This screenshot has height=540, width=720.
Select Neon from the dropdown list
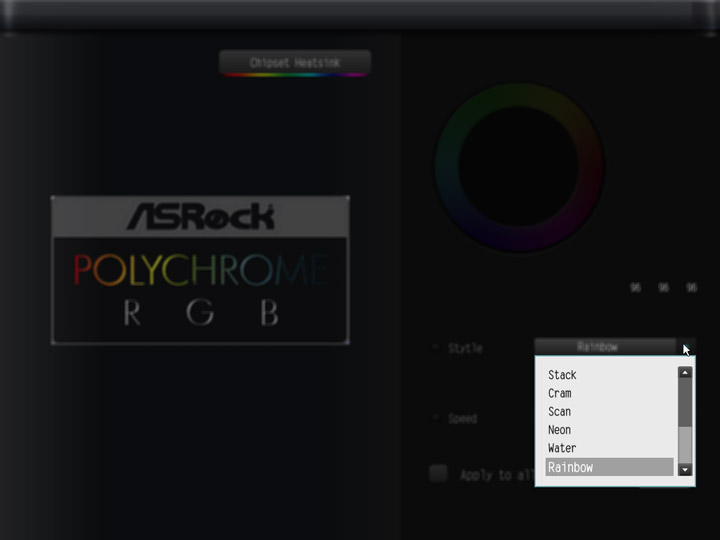[609, 430]
